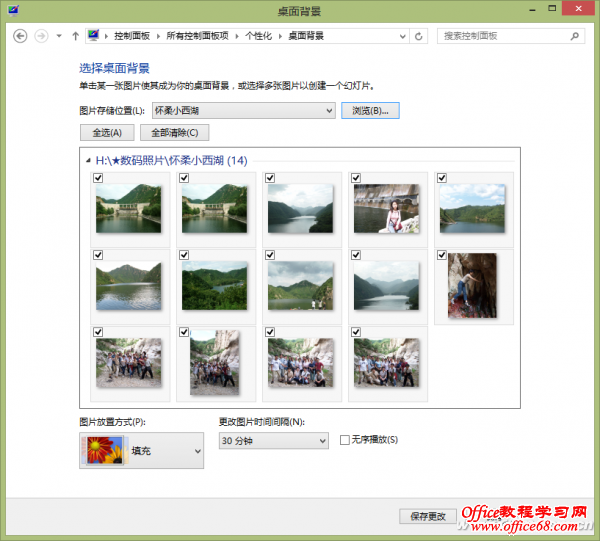
Task: Select the first dam reservoir thumbnail
Action: (x=129, y=209)
